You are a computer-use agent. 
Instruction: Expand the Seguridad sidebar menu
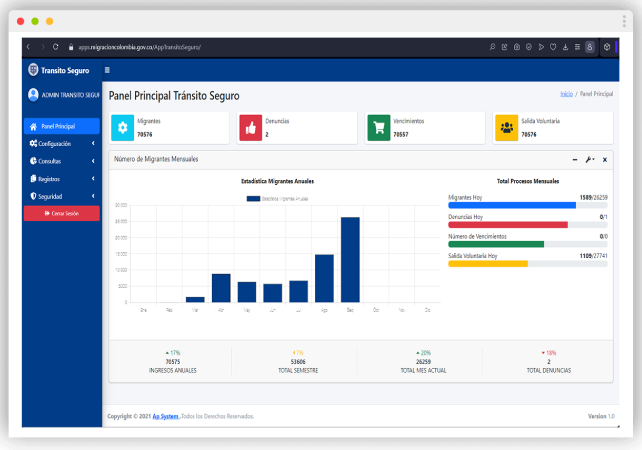(62, 197)
